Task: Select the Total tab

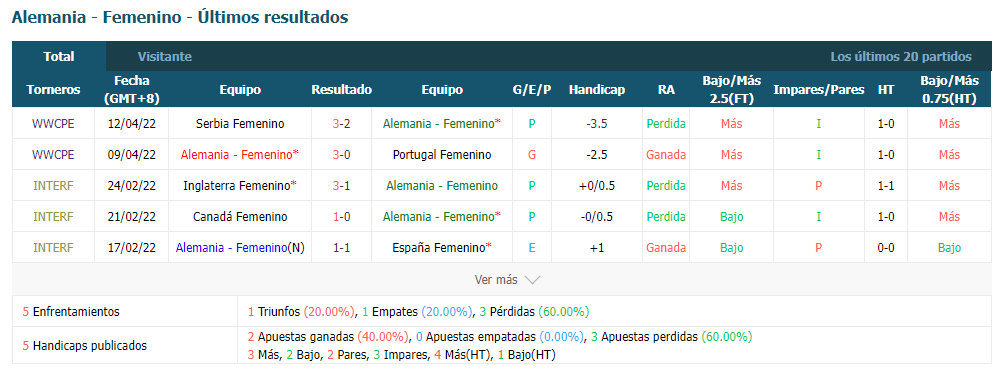Action: [59, 56]
